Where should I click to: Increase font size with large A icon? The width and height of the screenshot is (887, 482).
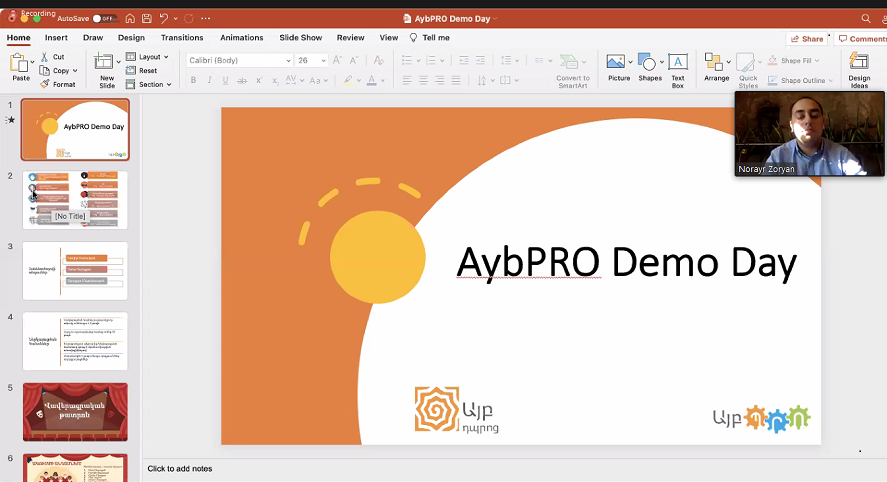(x=337, y=60)
